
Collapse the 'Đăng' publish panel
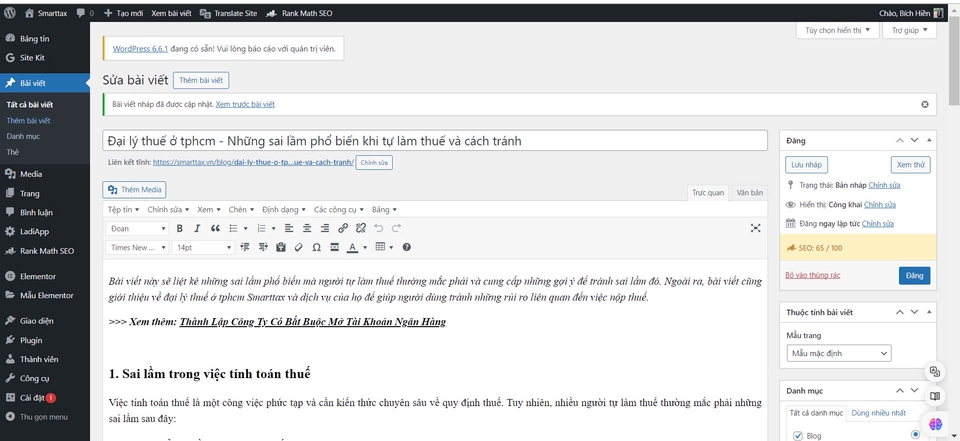[929, 140]
